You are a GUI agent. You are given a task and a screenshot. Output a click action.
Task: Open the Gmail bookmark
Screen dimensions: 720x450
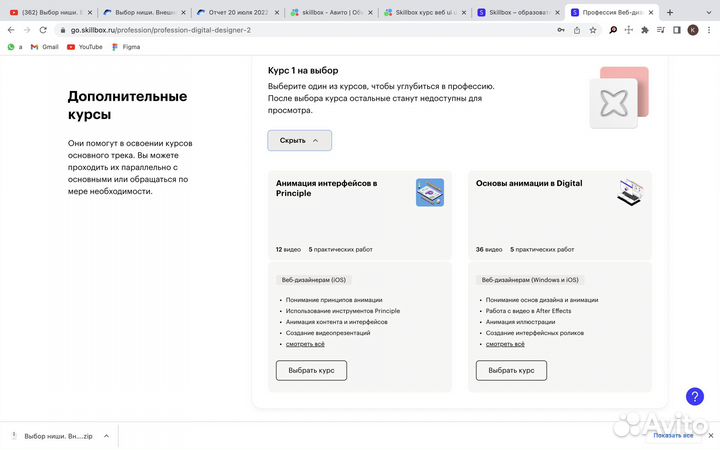(45, 47)
